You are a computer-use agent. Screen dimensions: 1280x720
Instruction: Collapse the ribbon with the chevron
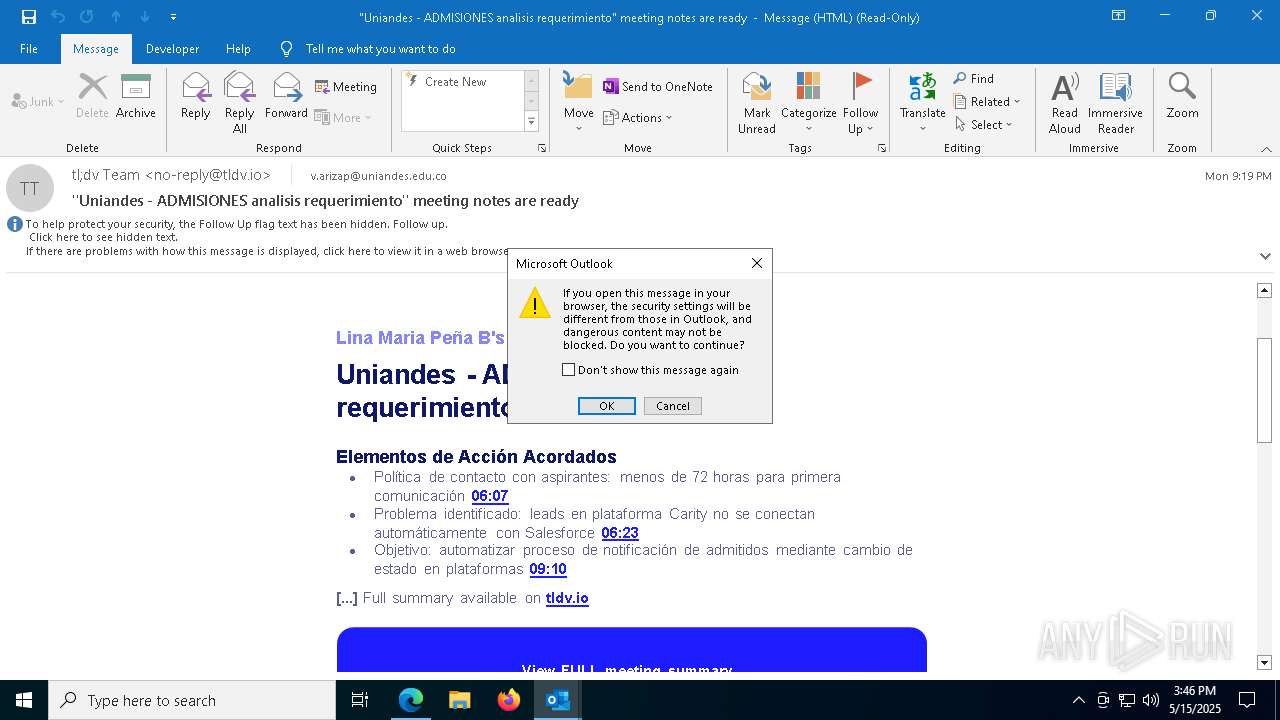[1266, 149]
